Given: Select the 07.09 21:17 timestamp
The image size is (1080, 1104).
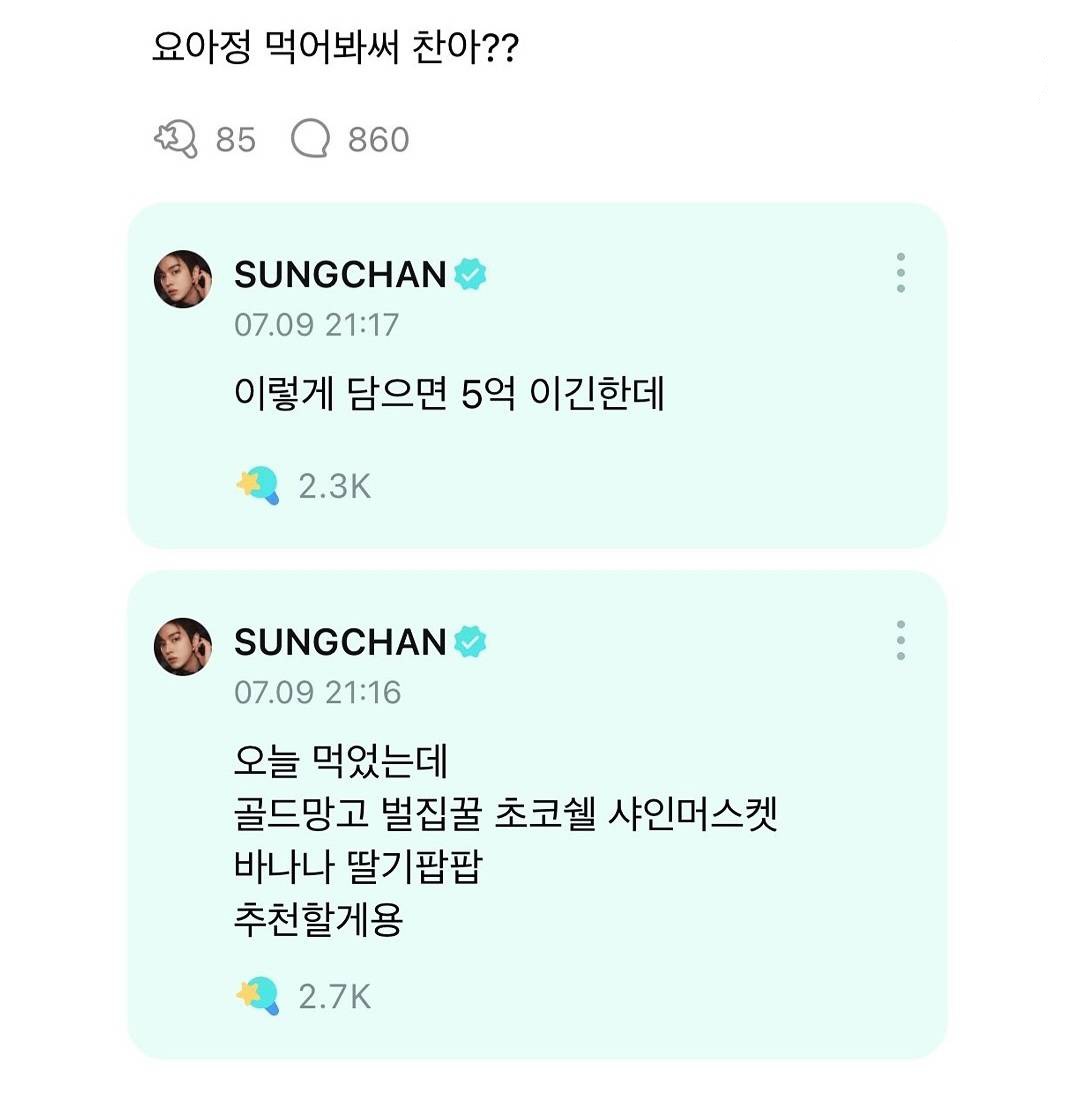Looking at the screenshot, I should coord(316,324).
